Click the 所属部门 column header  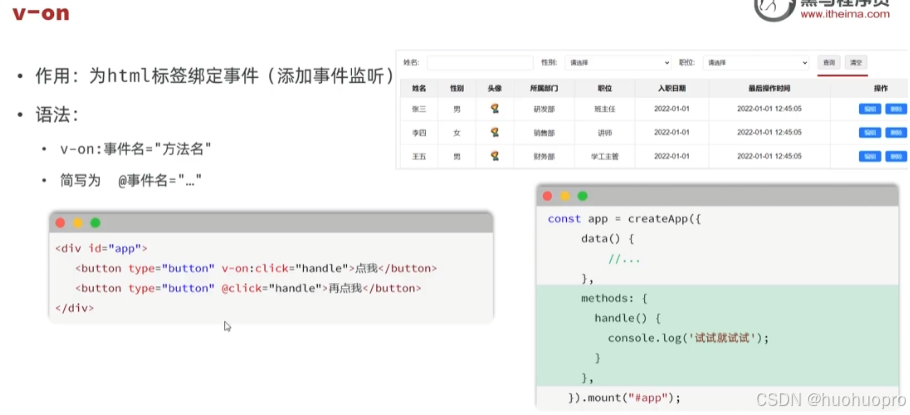544,88
